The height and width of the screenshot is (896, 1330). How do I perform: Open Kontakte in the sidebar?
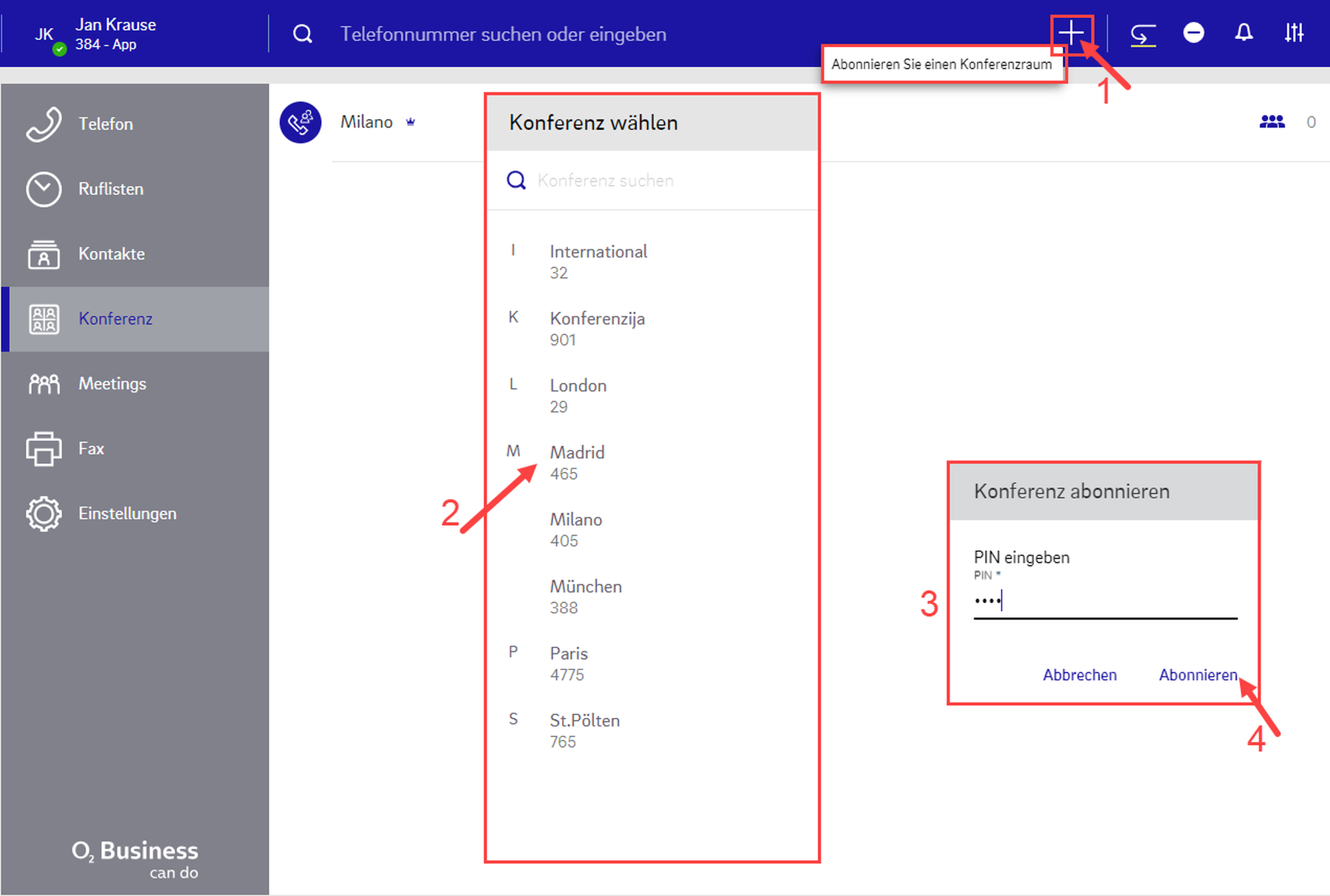(x=111, y=254)
